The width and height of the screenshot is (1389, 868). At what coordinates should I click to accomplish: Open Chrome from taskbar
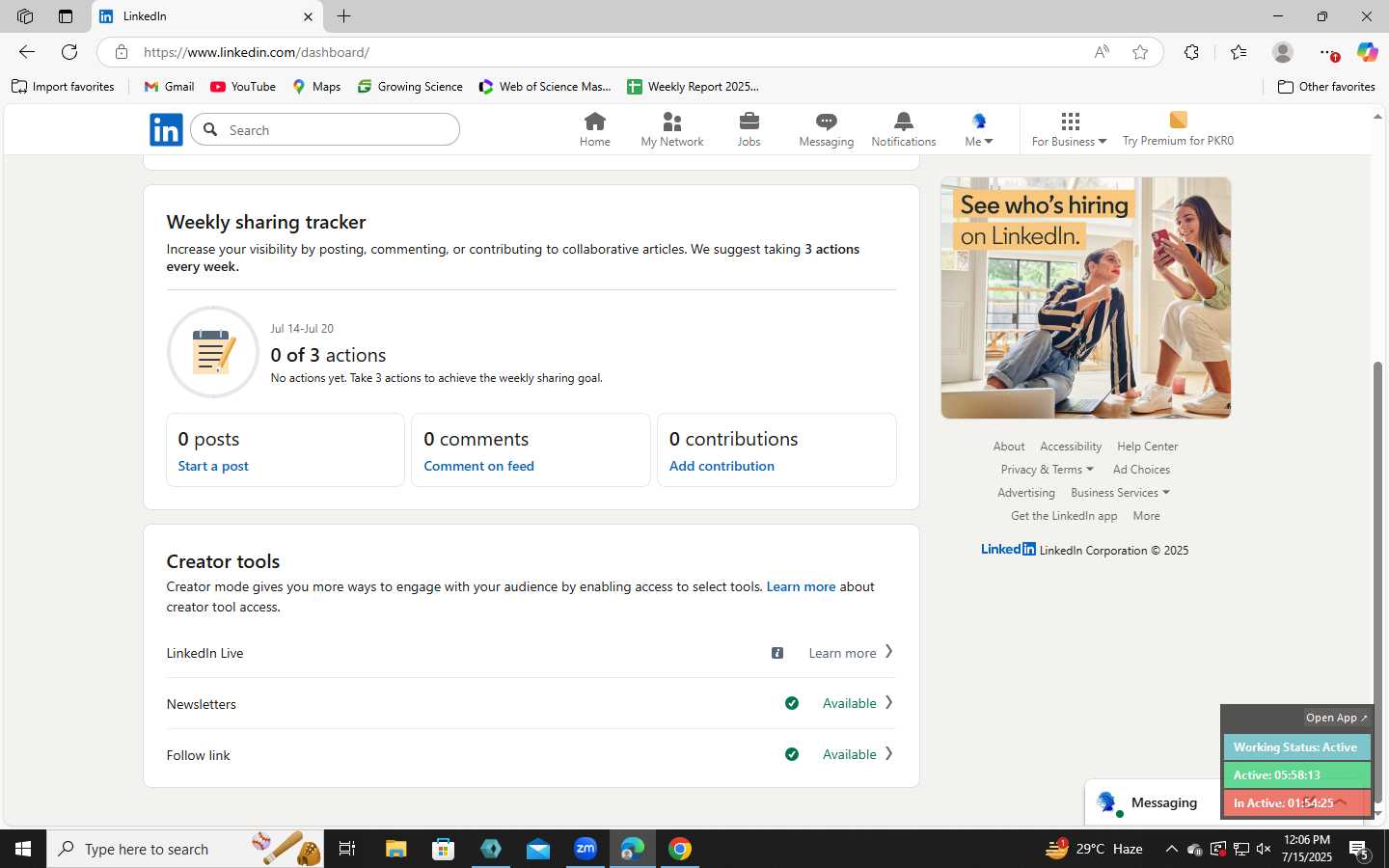[x=680, y=849]
